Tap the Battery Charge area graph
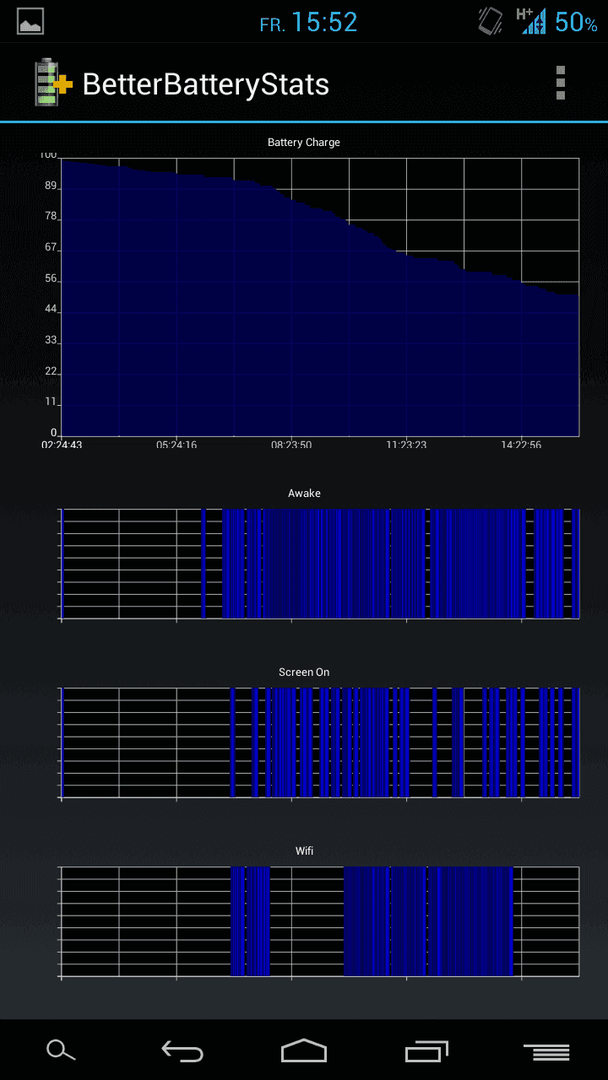 pyautogui.click(x=320, y=297)
